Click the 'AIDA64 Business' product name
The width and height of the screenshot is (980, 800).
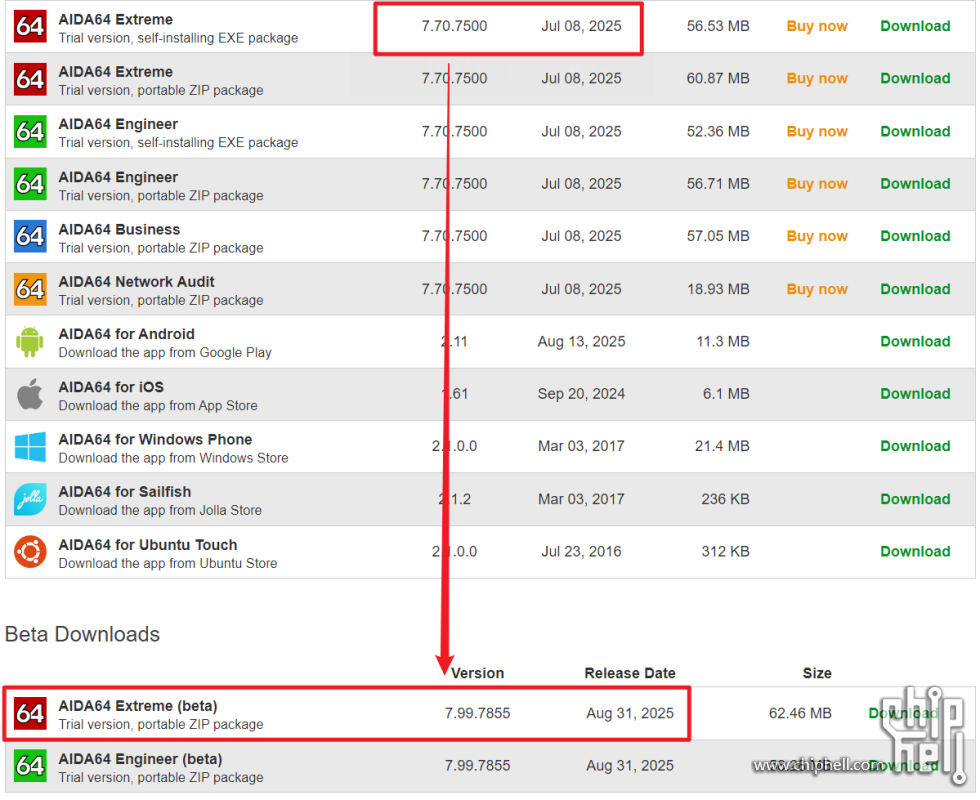[119, 229]
